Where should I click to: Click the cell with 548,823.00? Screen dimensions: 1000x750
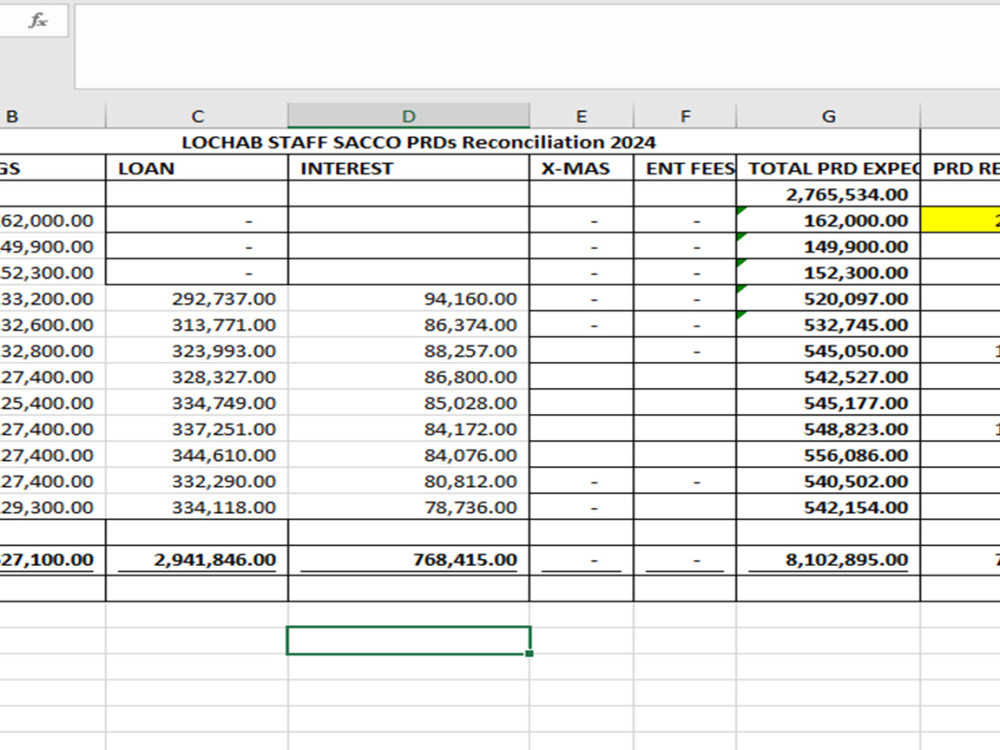[x=828, y=429]
